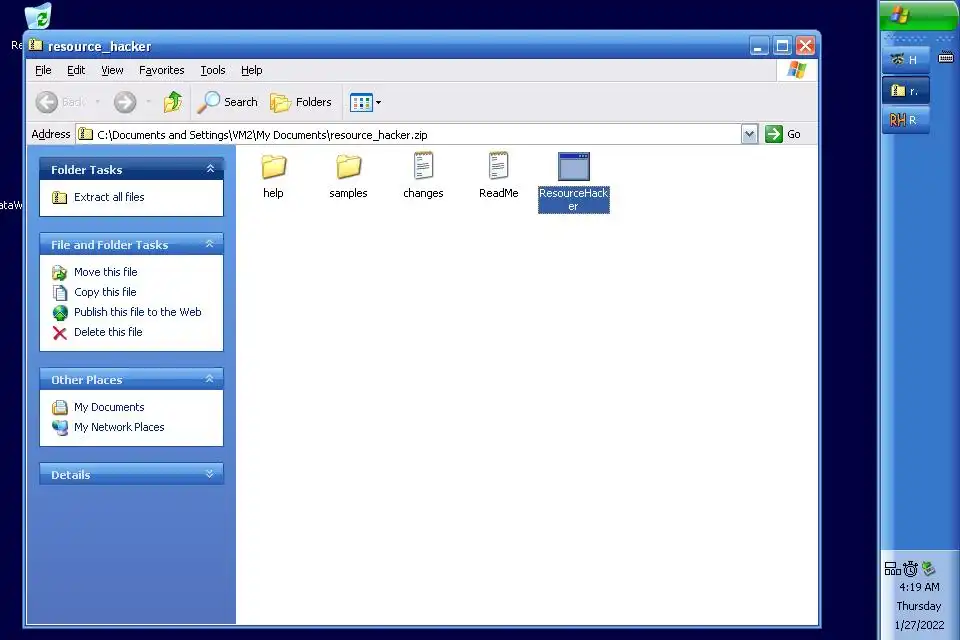Screen dimensions: 960x640
Task: Click the Go button
Action: (783, 134)
